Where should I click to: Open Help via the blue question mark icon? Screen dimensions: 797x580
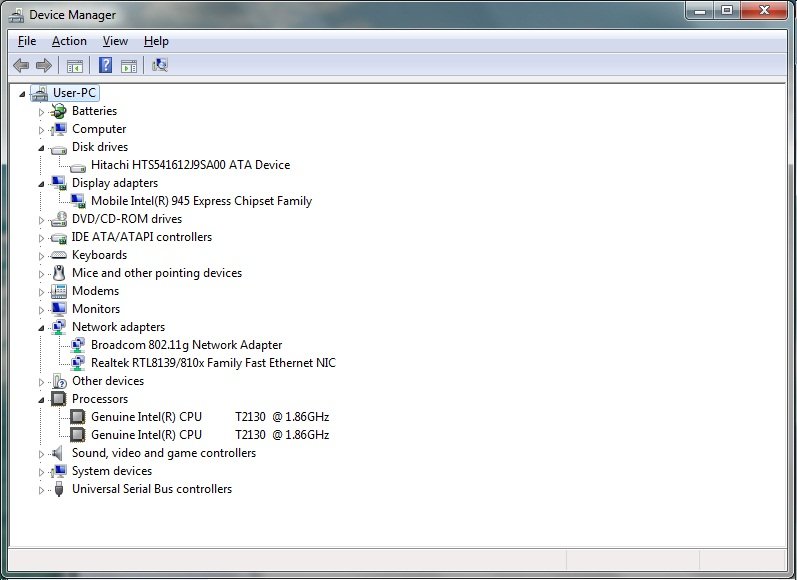pyautogui.click(x=104, y=66)
